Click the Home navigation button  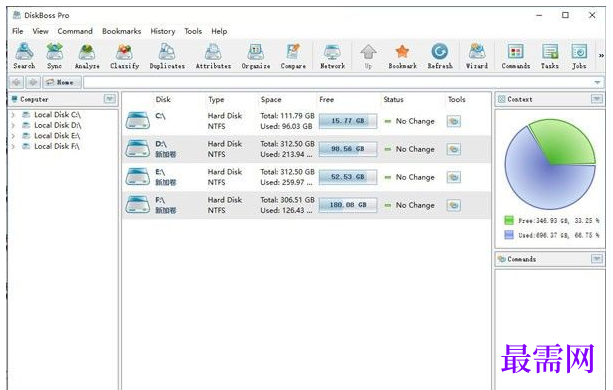click(62, 82)
